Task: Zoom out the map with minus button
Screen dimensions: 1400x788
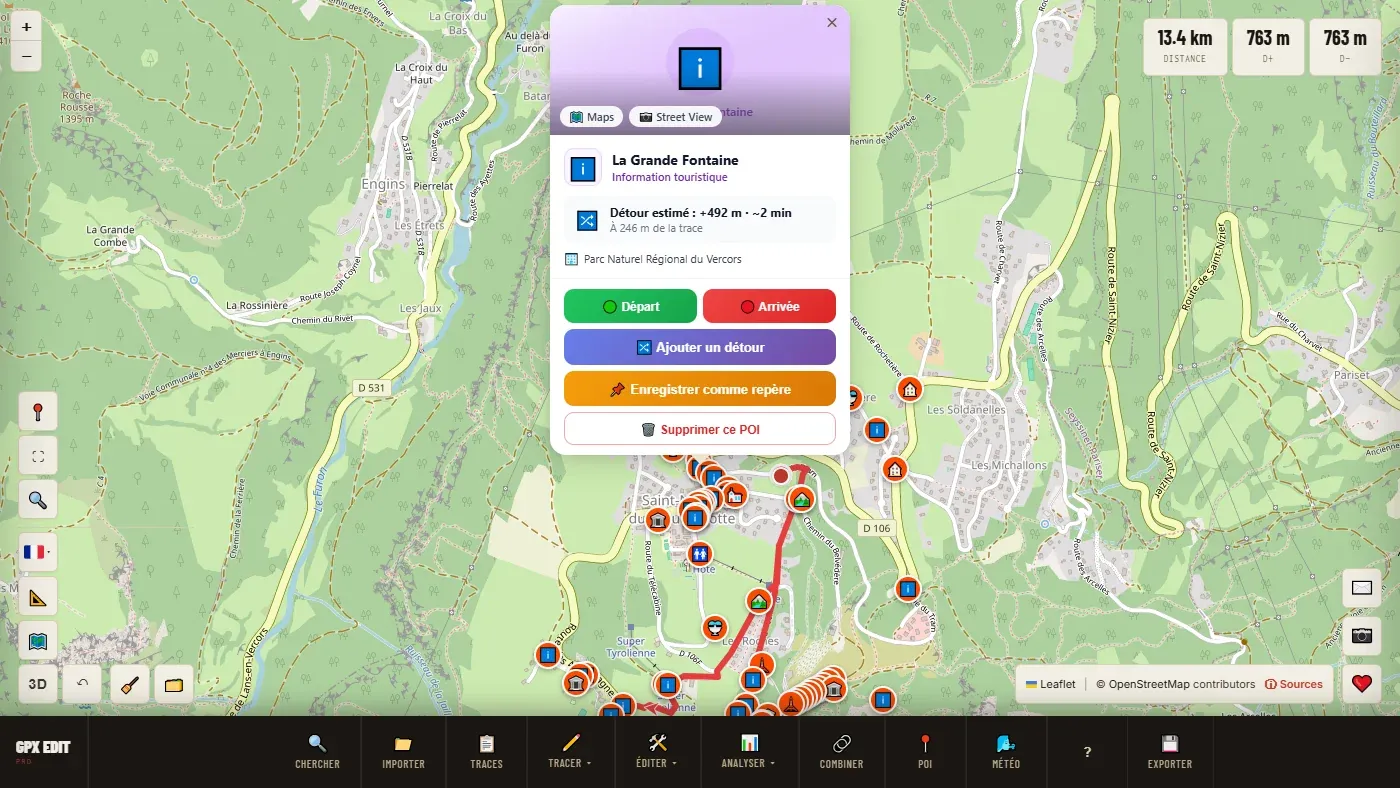Action: click(x=26, y=57)
